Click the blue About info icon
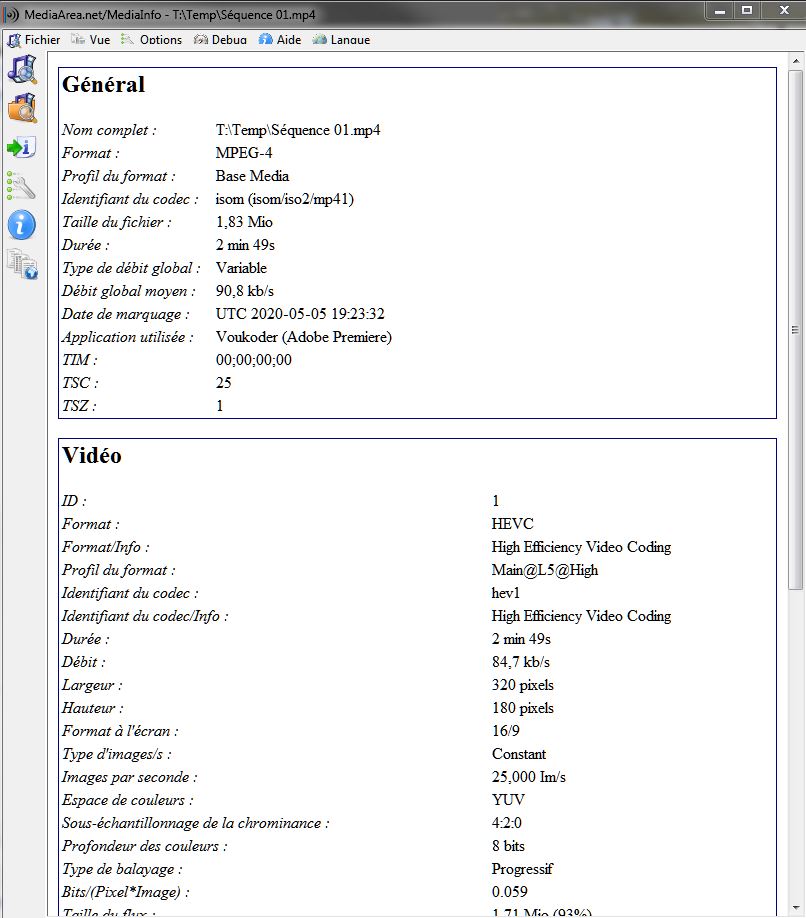The width and height of the screenshot is (806, 918). [22, 225]
